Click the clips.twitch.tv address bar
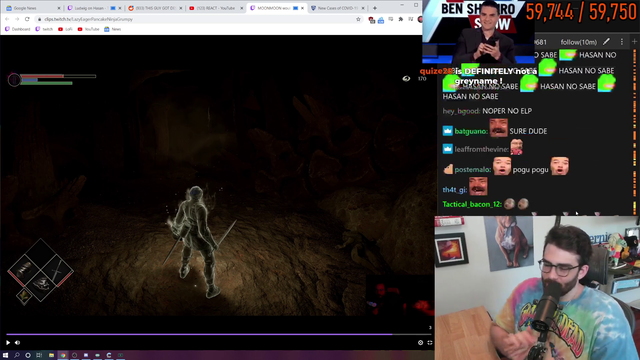Screen dimensions: 640x360 coord(196,19)
